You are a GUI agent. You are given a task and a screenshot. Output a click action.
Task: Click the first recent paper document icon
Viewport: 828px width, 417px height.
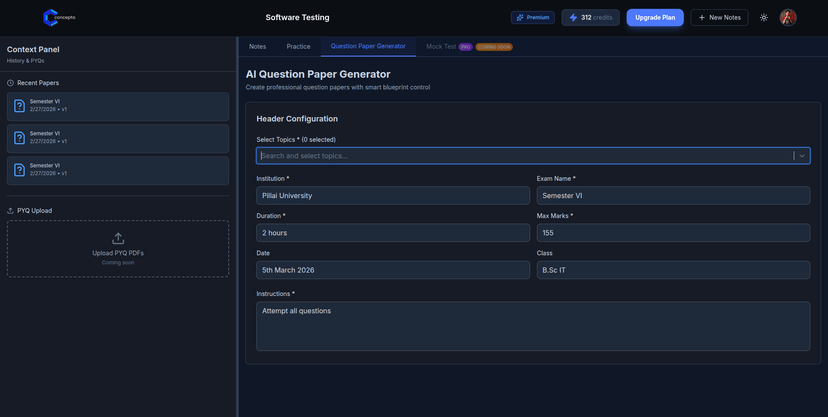19,106
